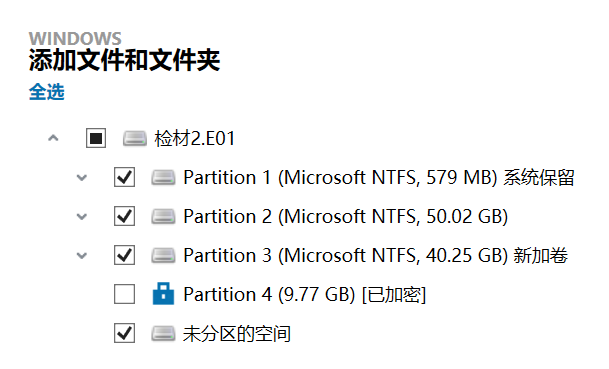Uncheck the Partition 2 checkbox

(124, 216)
